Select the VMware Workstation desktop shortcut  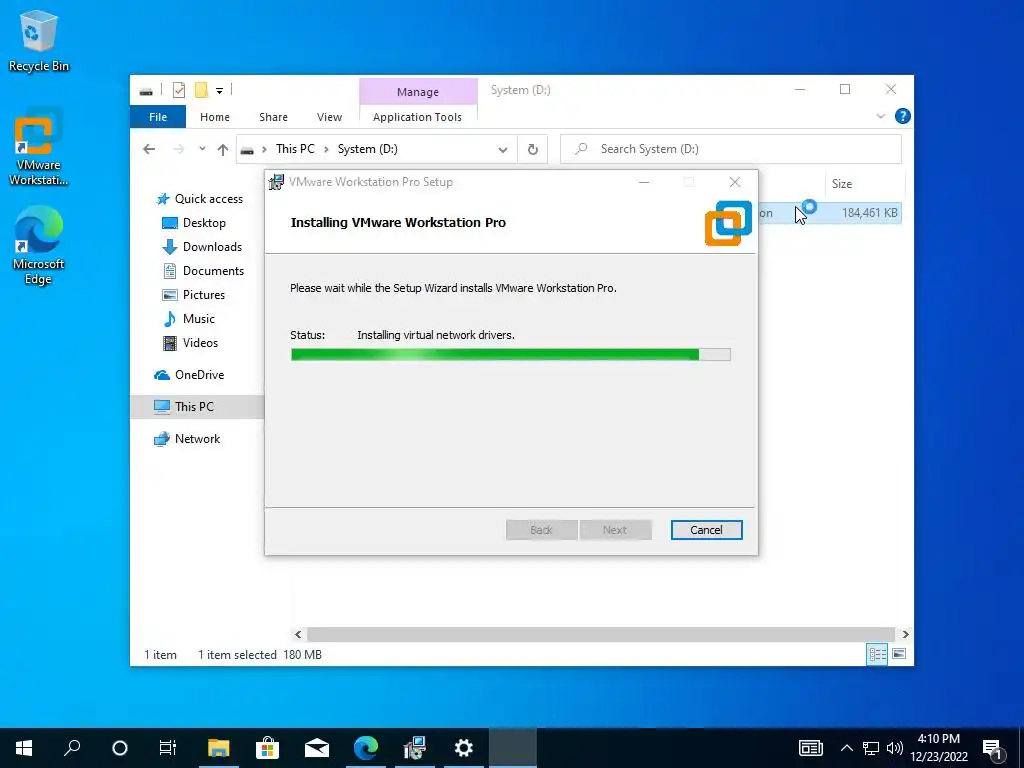pos(38,148)
